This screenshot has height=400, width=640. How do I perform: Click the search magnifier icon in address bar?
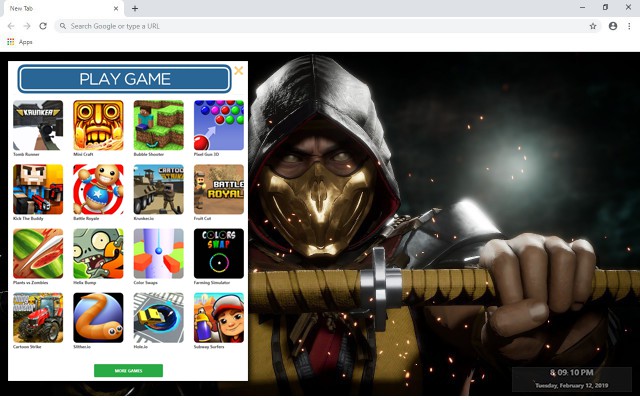63,26
